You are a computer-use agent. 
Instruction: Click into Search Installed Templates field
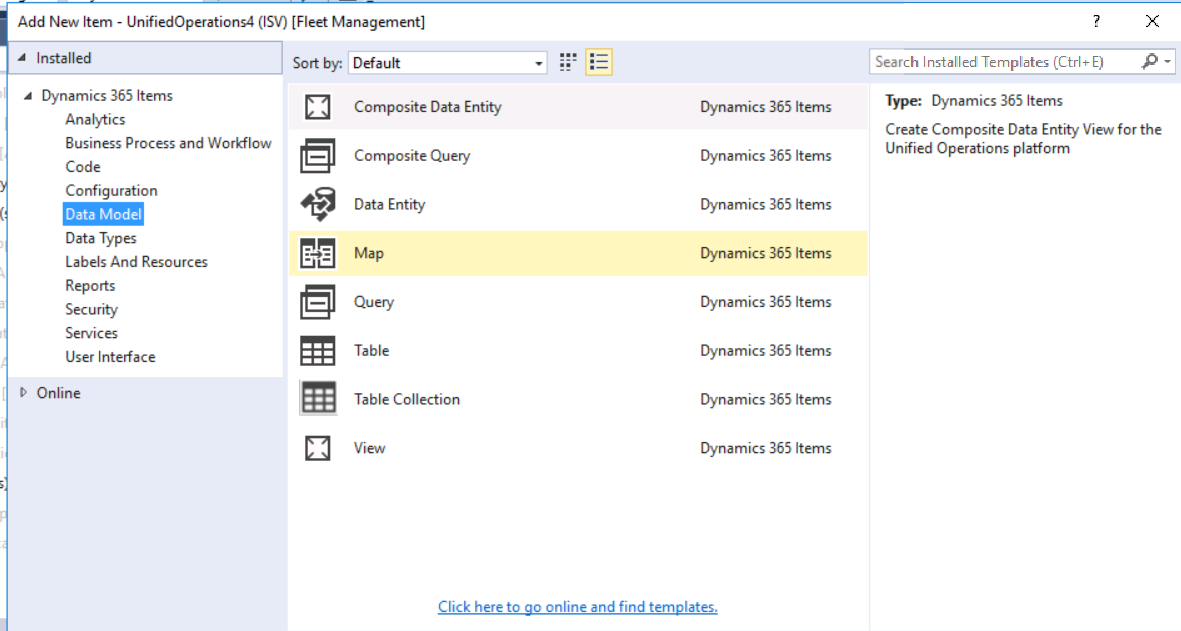(1006, 62)
